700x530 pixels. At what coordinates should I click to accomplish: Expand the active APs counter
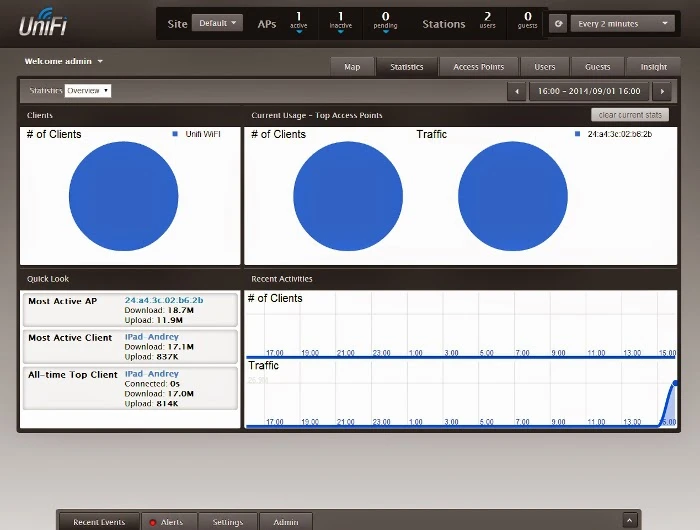[299, 22]
